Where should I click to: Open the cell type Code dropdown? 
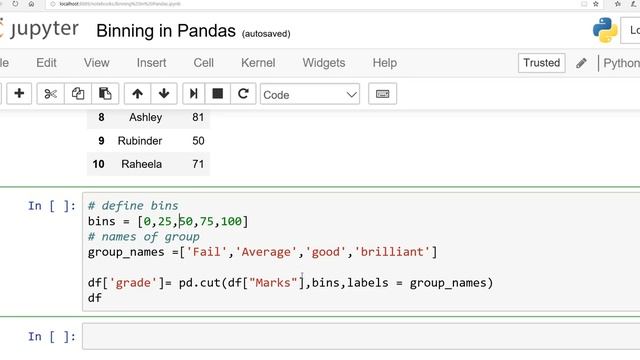pyautogui.click(x=310, y=94)
